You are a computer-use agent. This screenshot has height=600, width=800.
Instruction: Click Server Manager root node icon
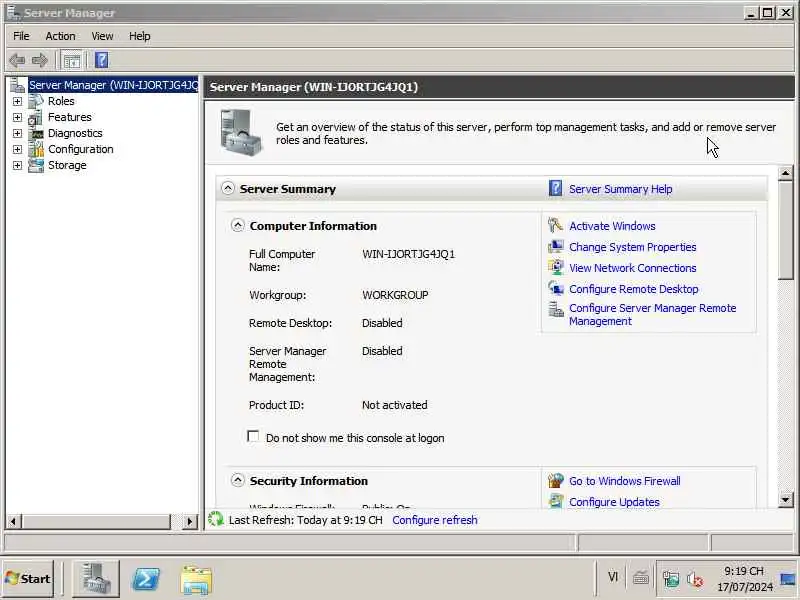17,85
